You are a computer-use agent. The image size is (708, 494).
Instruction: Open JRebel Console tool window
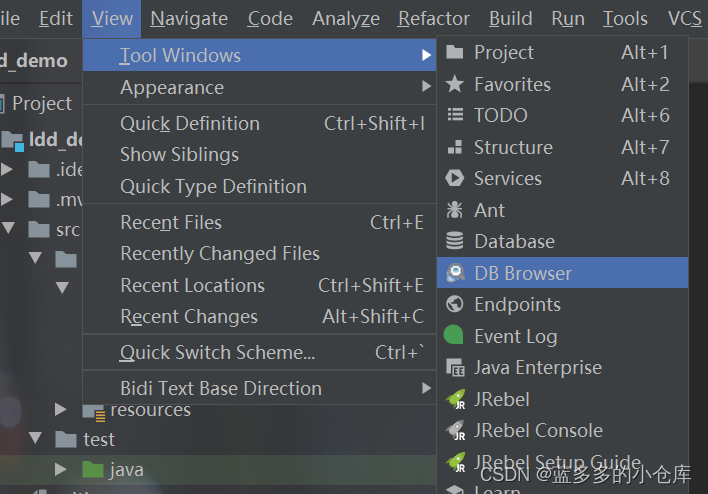(562, 430)
